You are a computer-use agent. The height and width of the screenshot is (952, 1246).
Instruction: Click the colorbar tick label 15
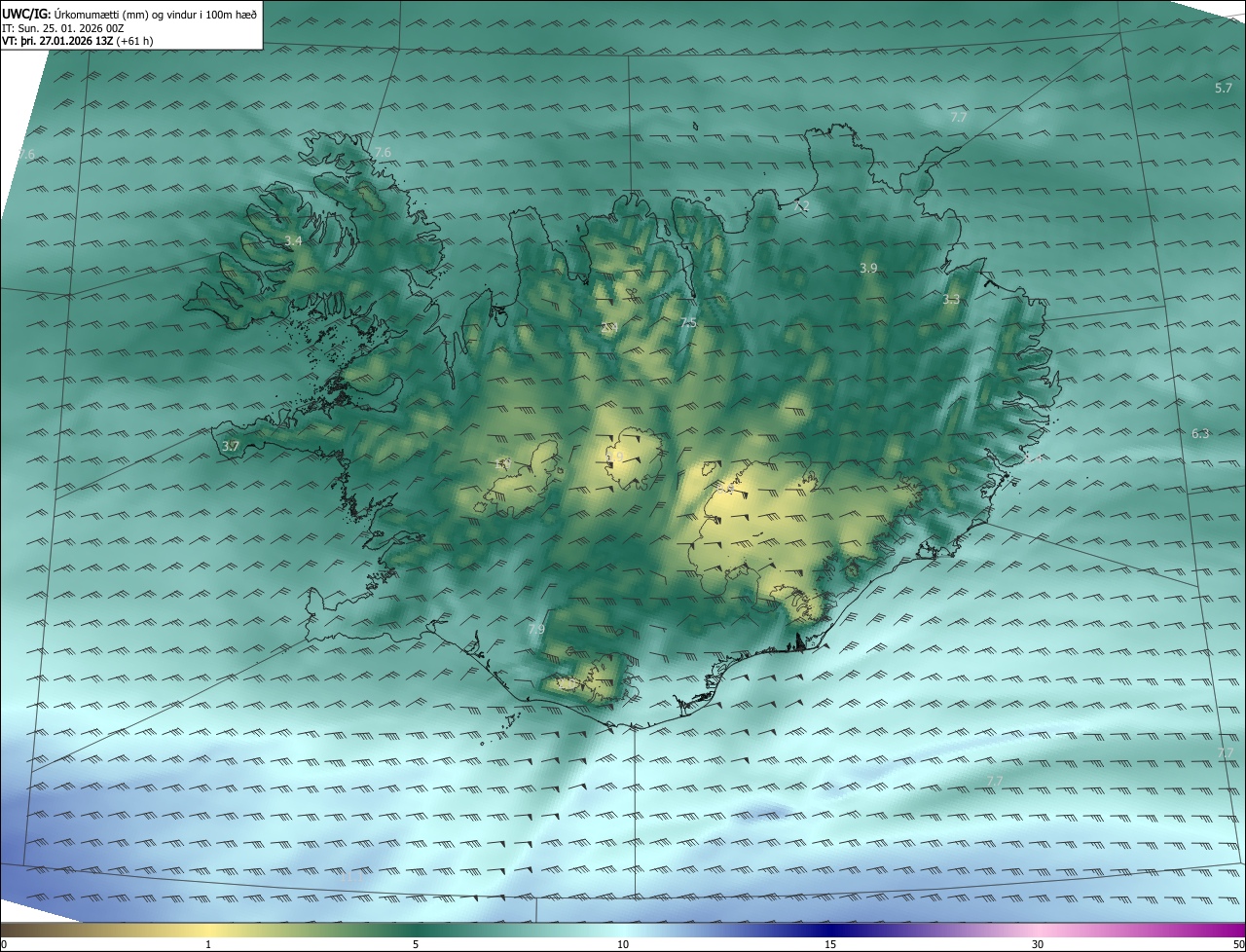coord(830,944)
